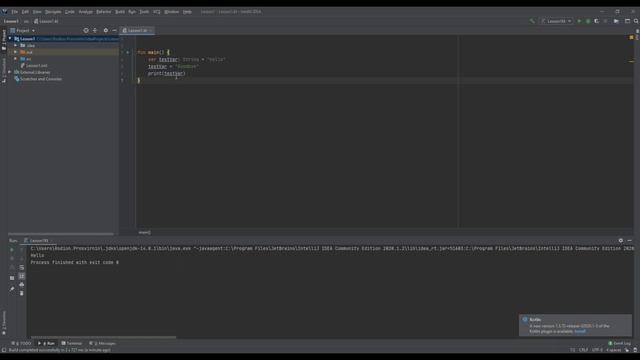Open Project panel settings gear
The image size is (640, 360).
(106, 31)
